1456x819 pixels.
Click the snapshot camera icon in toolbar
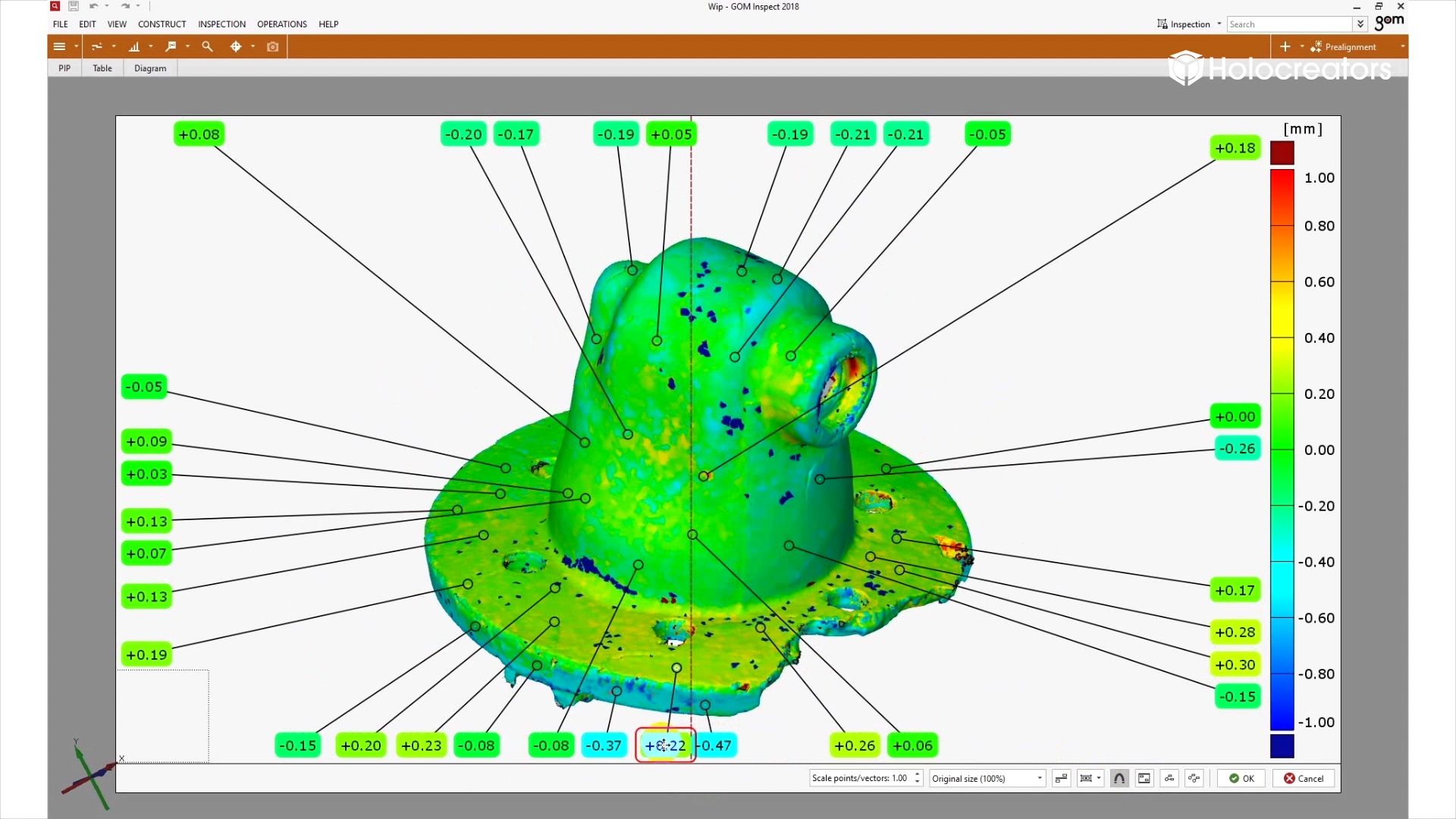click(273, 47)
